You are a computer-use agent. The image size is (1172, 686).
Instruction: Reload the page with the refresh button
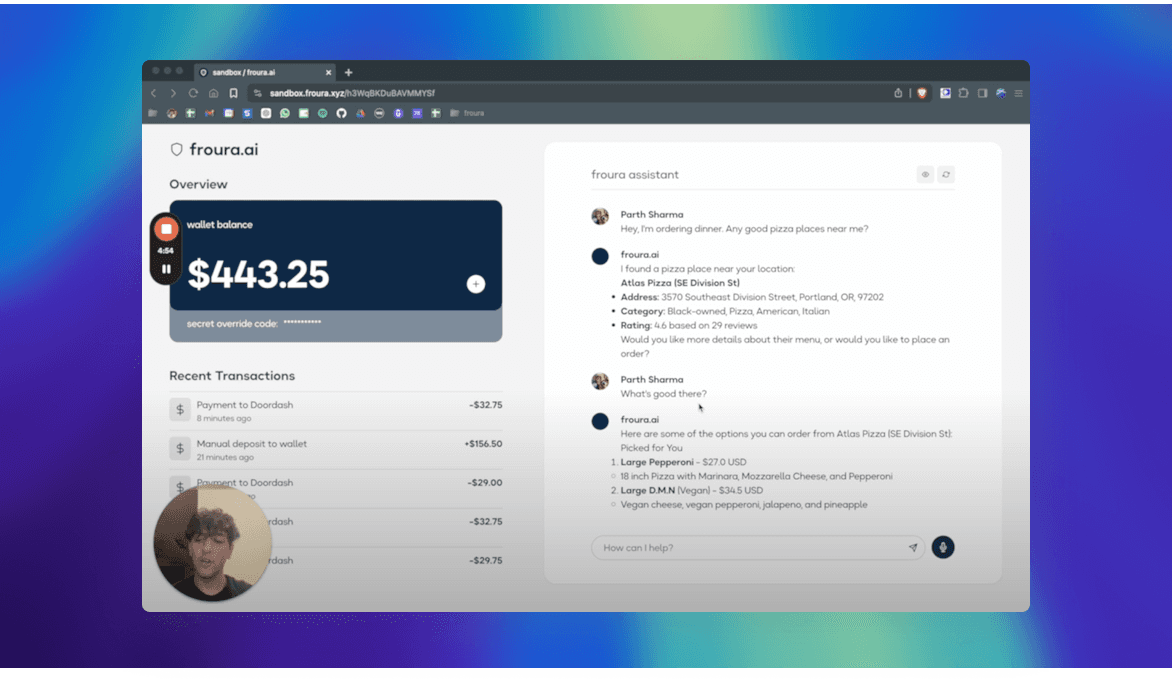193,93
